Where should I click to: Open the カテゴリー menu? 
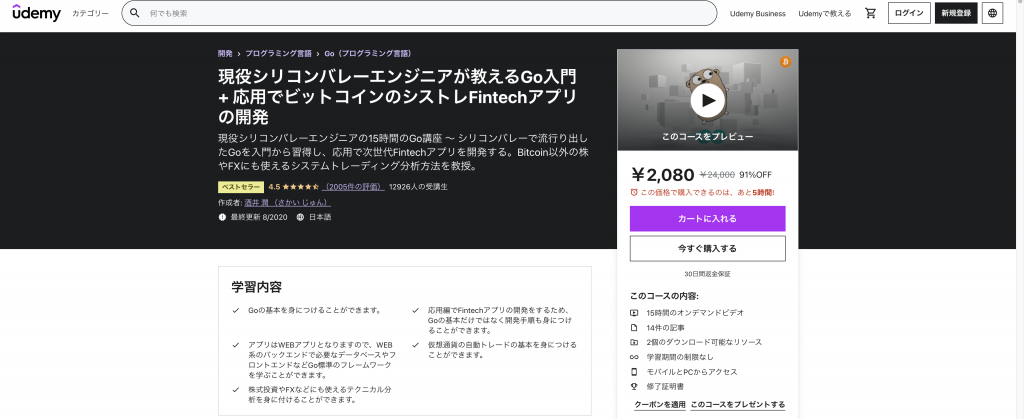point(90,13)
